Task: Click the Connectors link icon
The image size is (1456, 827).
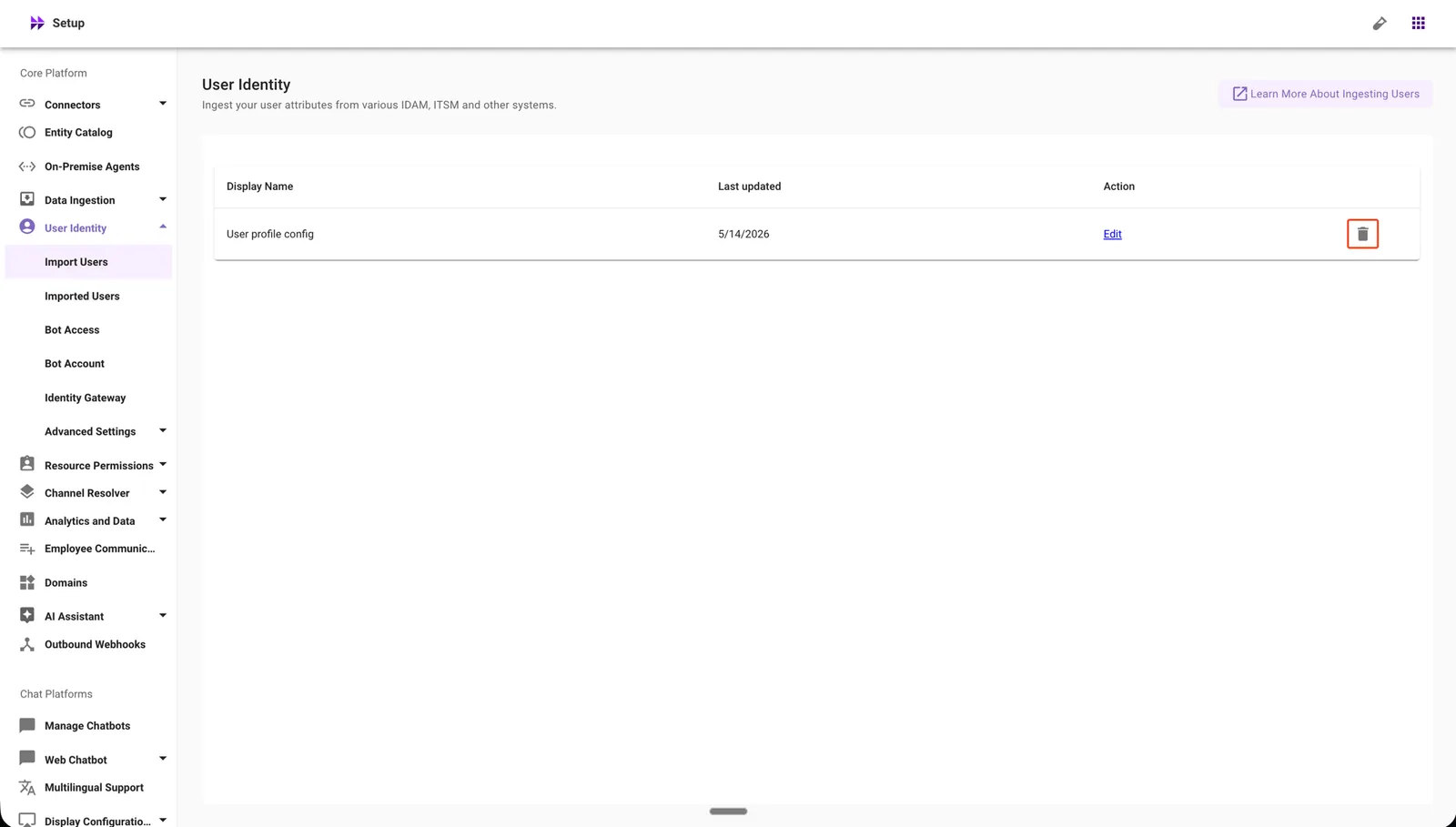Action: [x=27, y=104]
